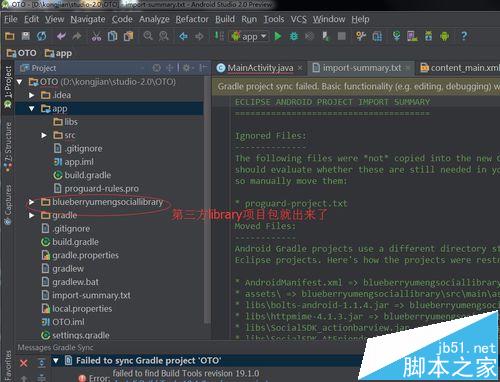Select OTO.iml file in tree
The image size is (500, 382).
[63, 322]
